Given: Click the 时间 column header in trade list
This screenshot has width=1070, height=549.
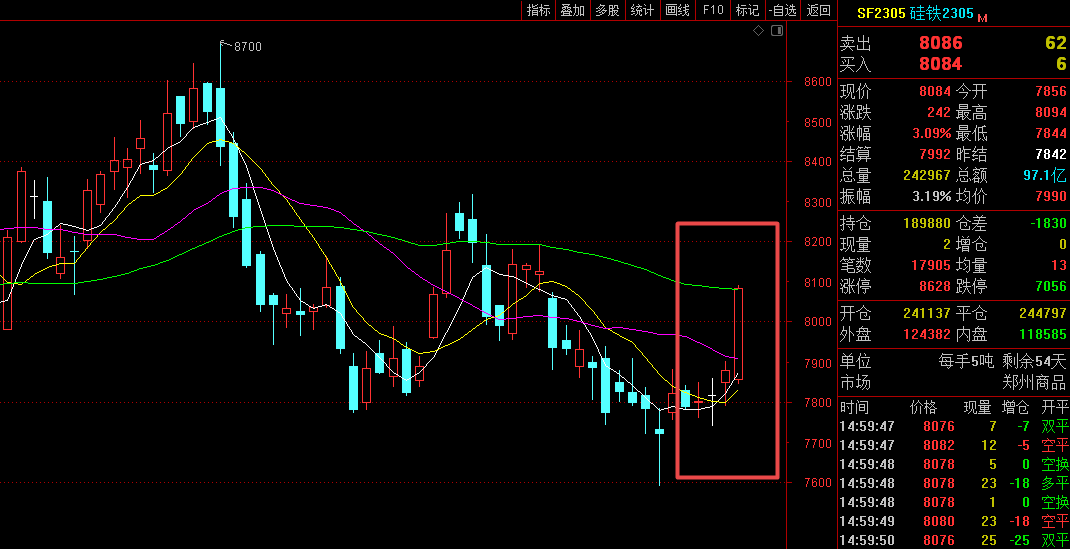Looking at the screenshot, I should (855, 407).
